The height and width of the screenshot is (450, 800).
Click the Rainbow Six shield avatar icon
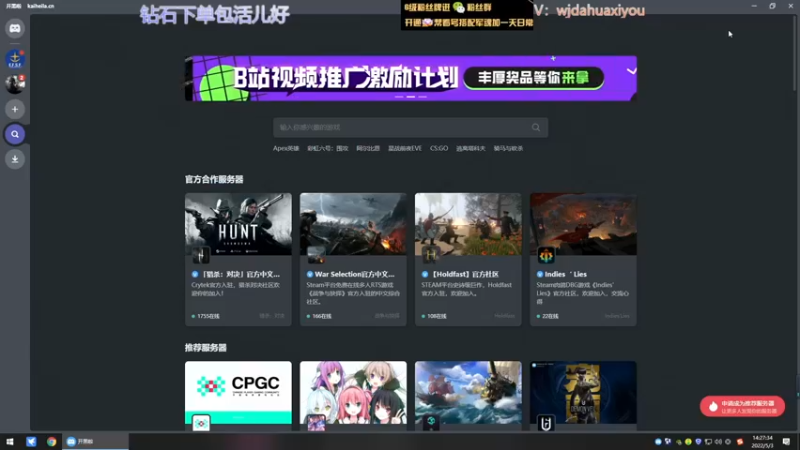point(546,423)
